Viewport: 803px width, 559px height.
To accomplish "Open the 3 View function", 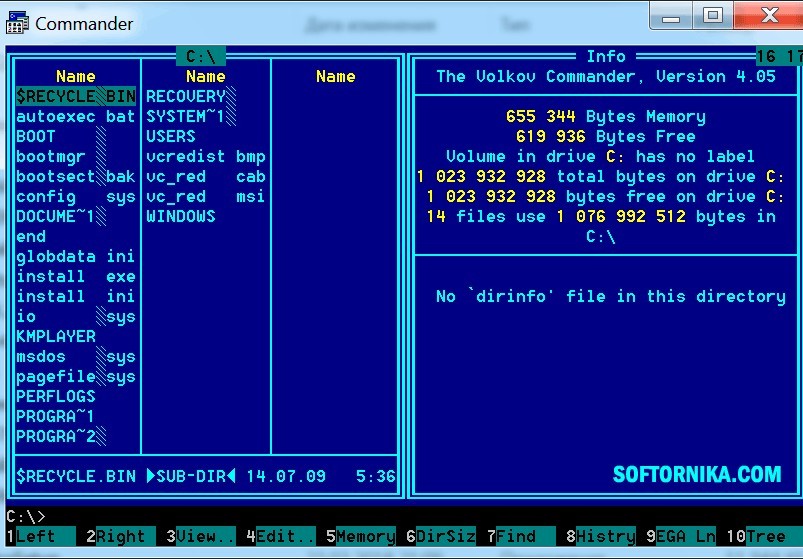I will 201,536.
